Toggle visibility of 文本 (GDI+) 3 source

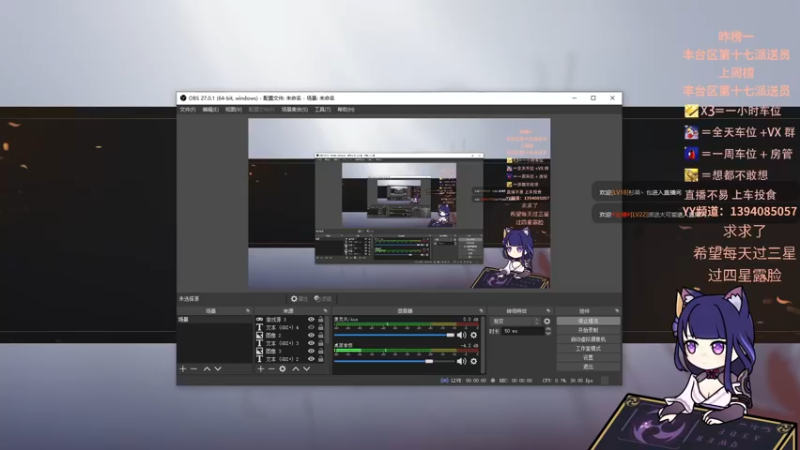point(311,343)
